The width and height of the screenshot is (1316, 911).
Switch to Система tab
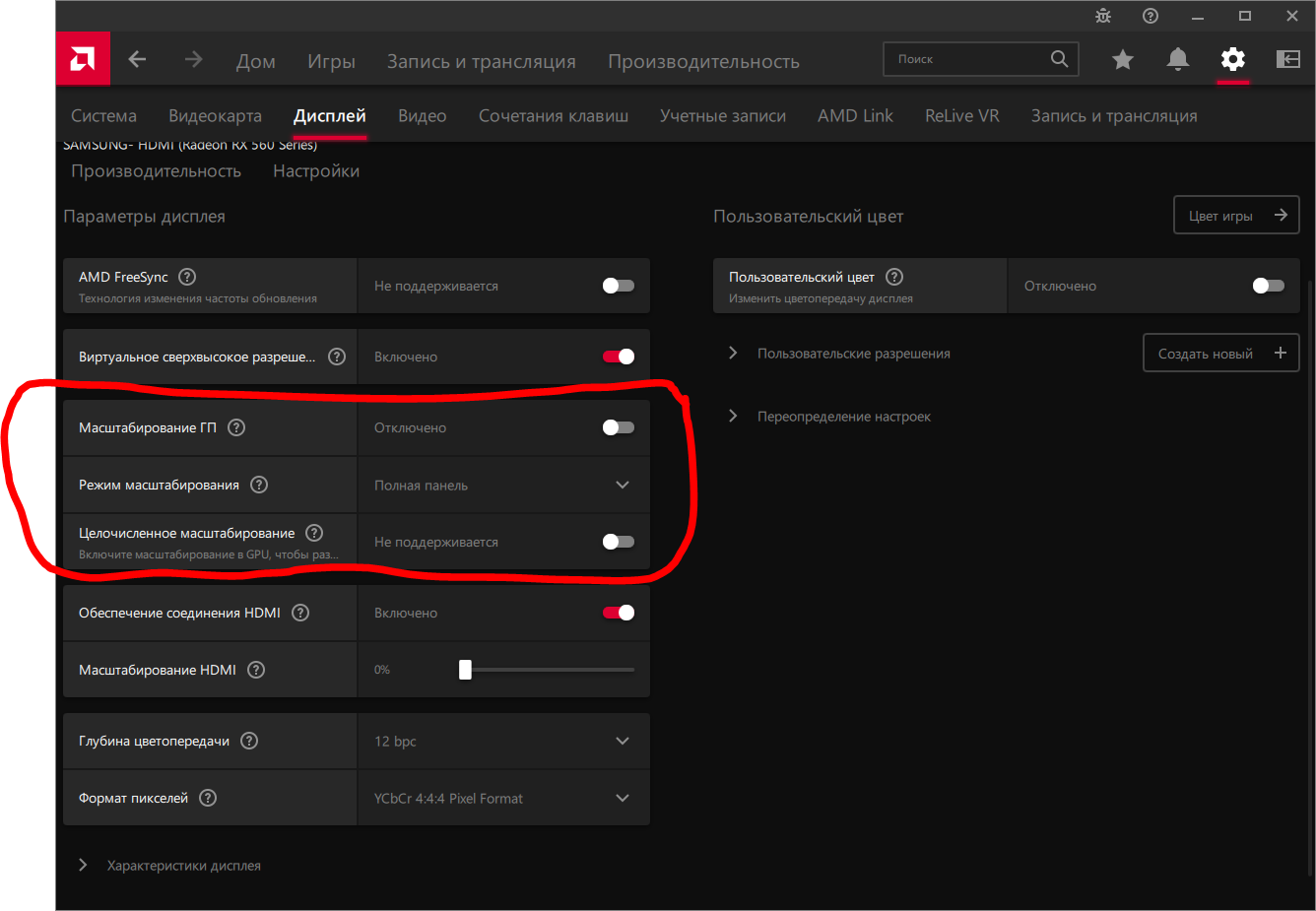click(x=103, y=116)
